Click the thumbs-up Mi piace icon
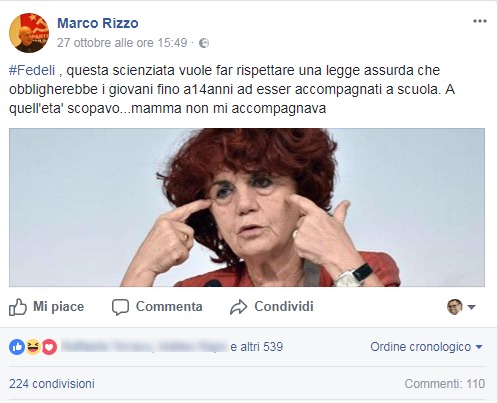498x403 pixels. [18, 307]
